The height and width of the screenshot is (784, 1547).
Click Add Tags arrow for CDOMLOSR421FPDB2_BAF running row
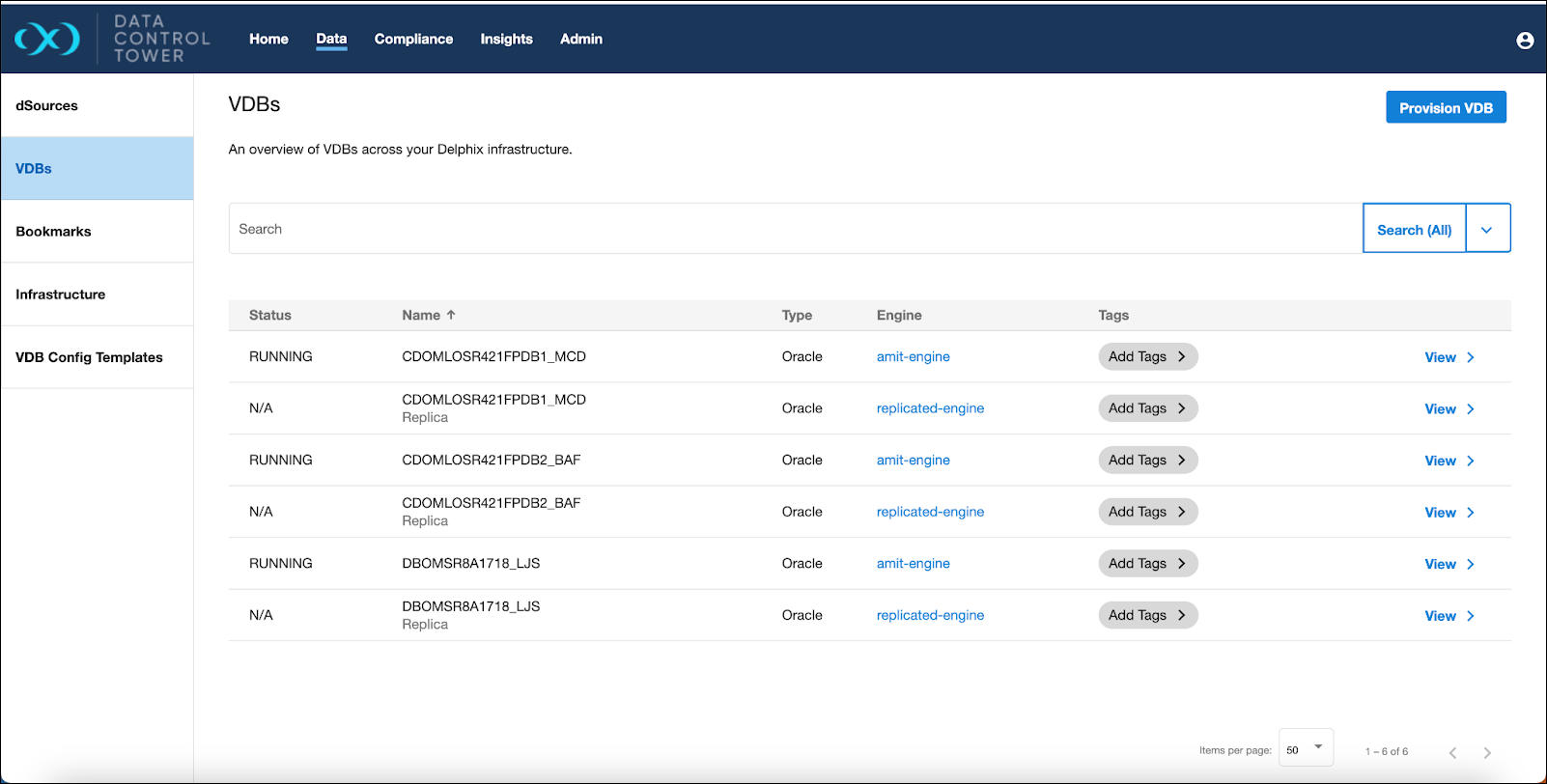(x=1181, y=461)
